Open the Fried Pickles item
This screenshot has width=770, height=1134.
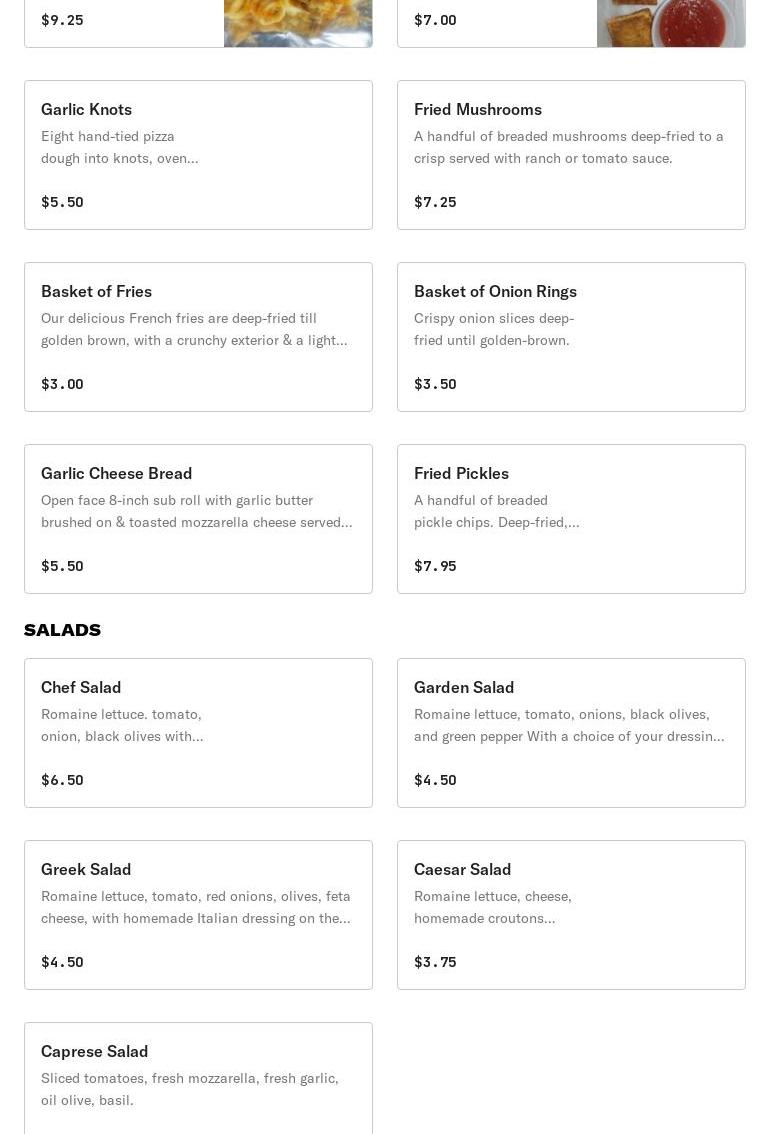(571, 519)
